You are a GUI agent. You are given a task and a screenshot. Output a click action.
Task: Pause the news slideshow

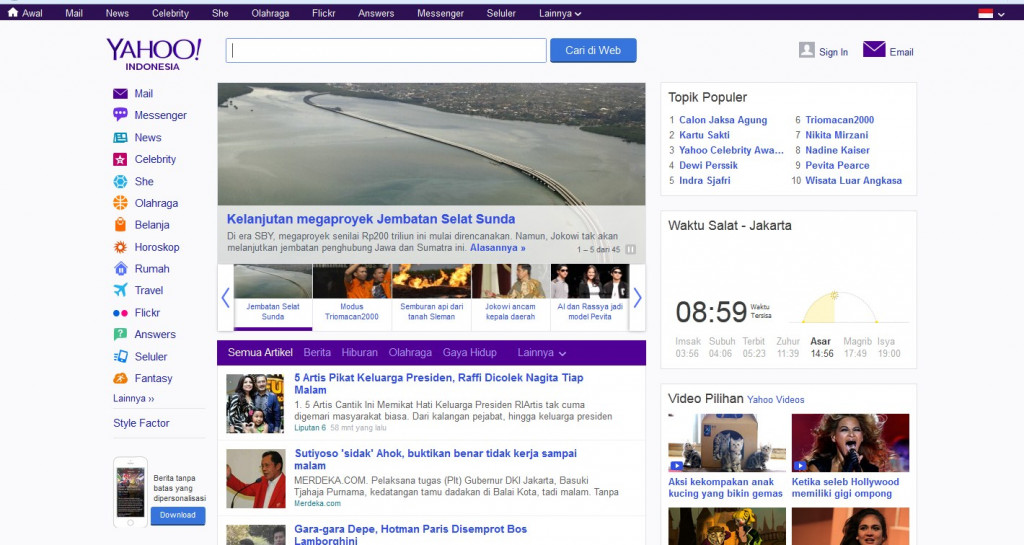[631, 250]
